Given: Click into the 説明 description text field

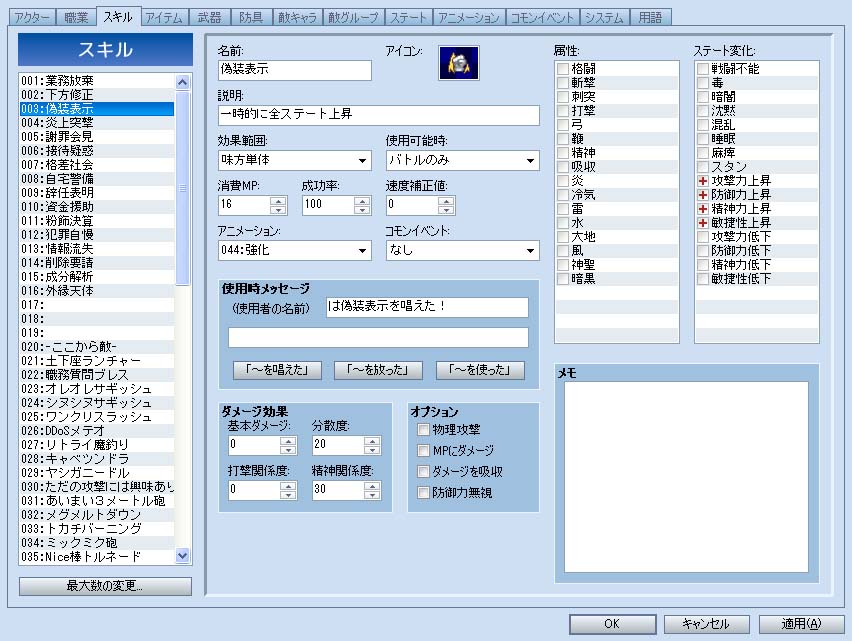Looking at the screenshot, I should 378,115.
